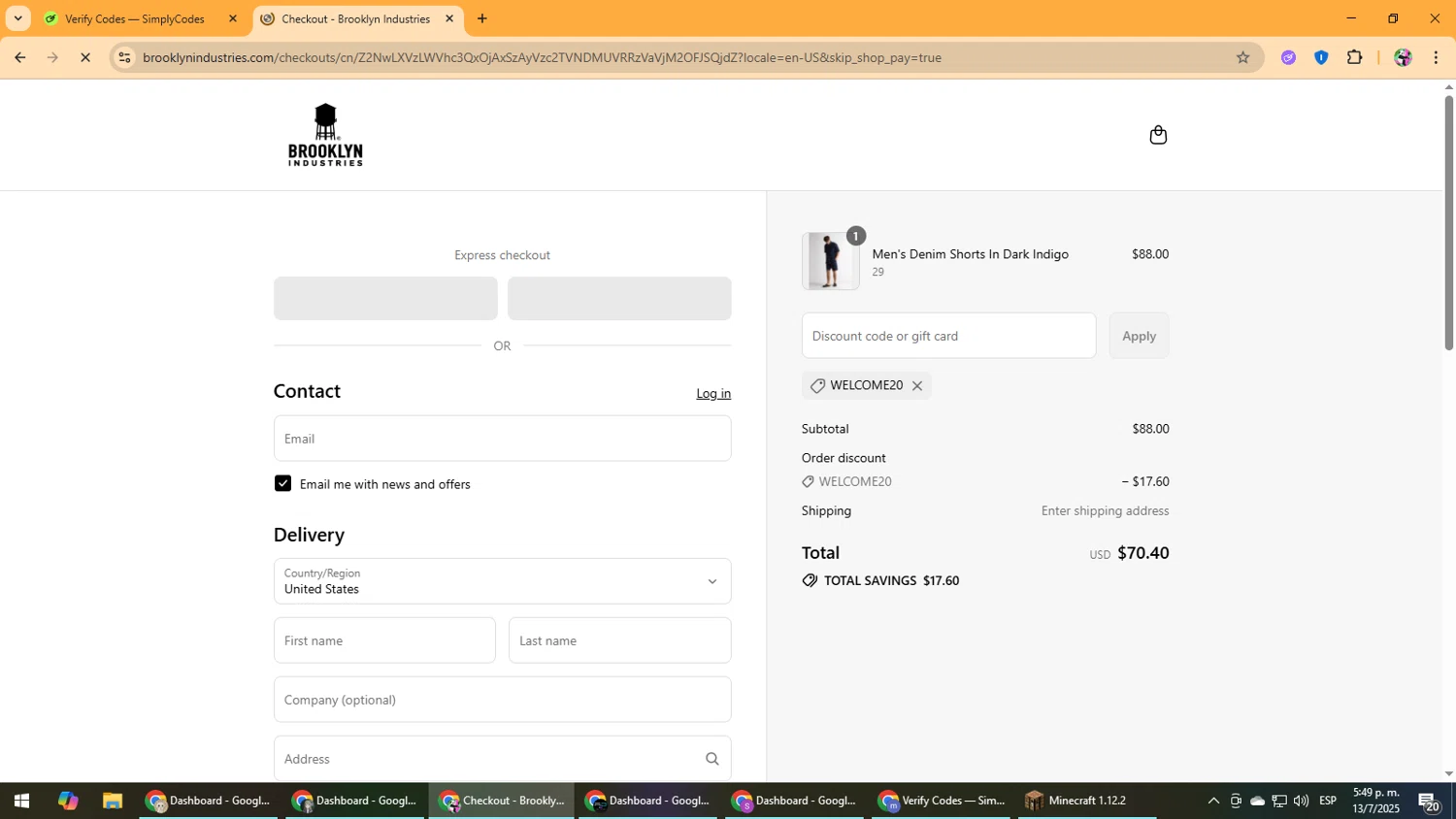Click the ESP language indicator
This screenshot has height=819, width=1456.
1328,801
